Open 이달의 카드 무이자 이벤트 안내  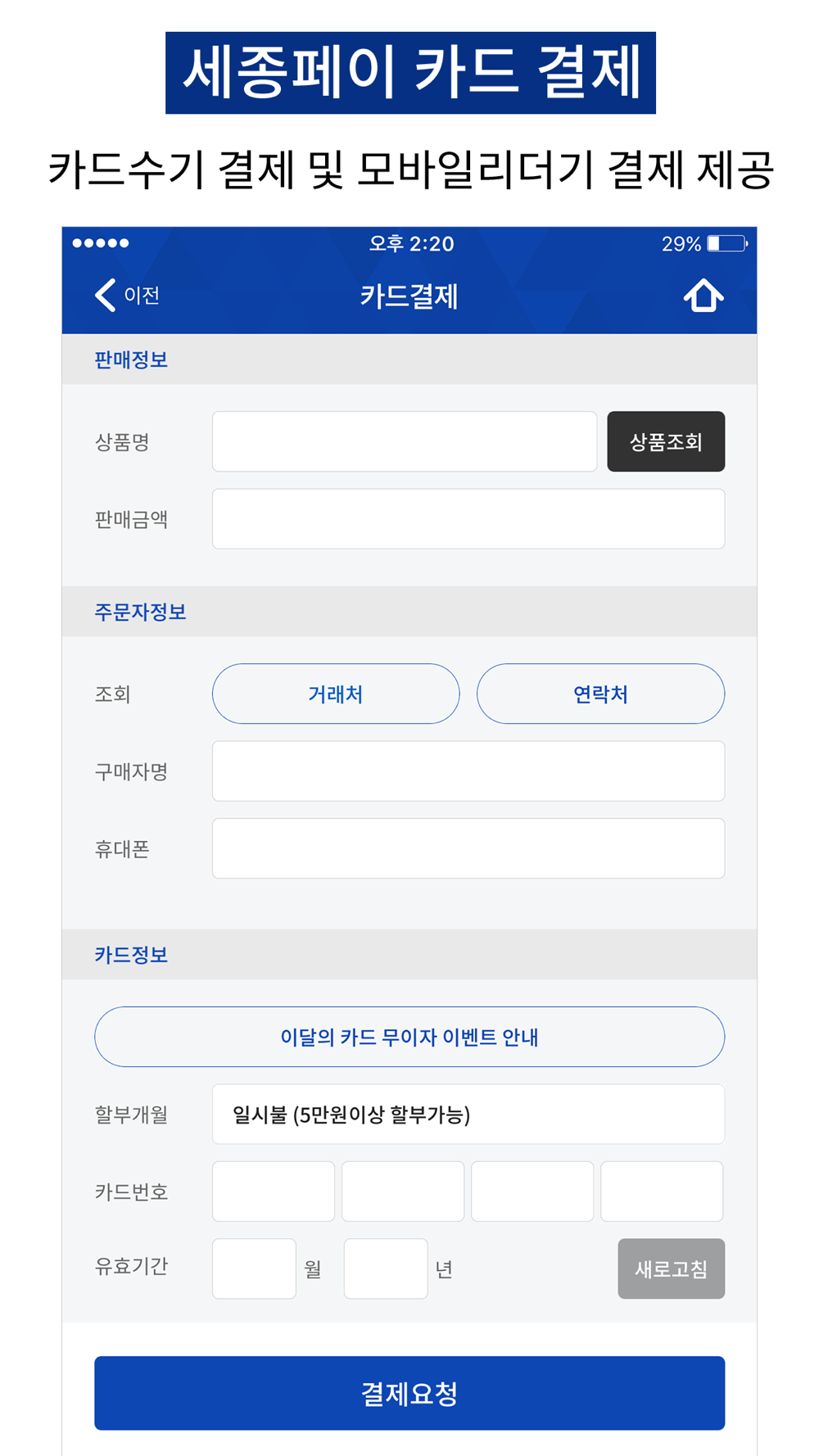pyautogui.click(x=409, y=1037)
